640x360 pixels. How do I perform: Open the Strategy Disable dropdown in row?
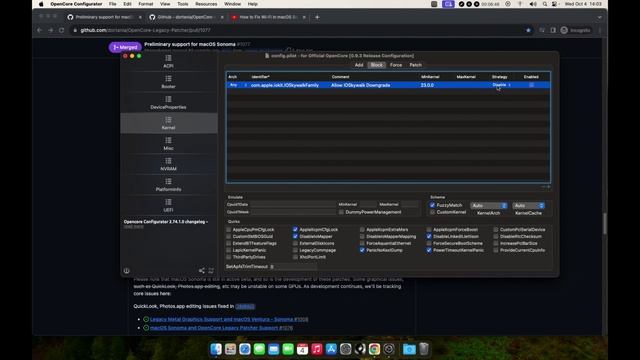(502, 85)
